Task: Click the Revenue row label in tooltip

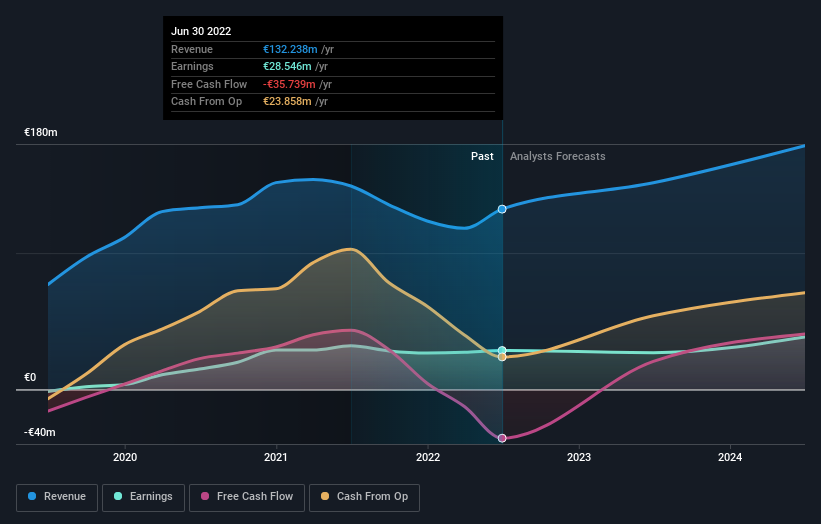Action: pos(192,49)
